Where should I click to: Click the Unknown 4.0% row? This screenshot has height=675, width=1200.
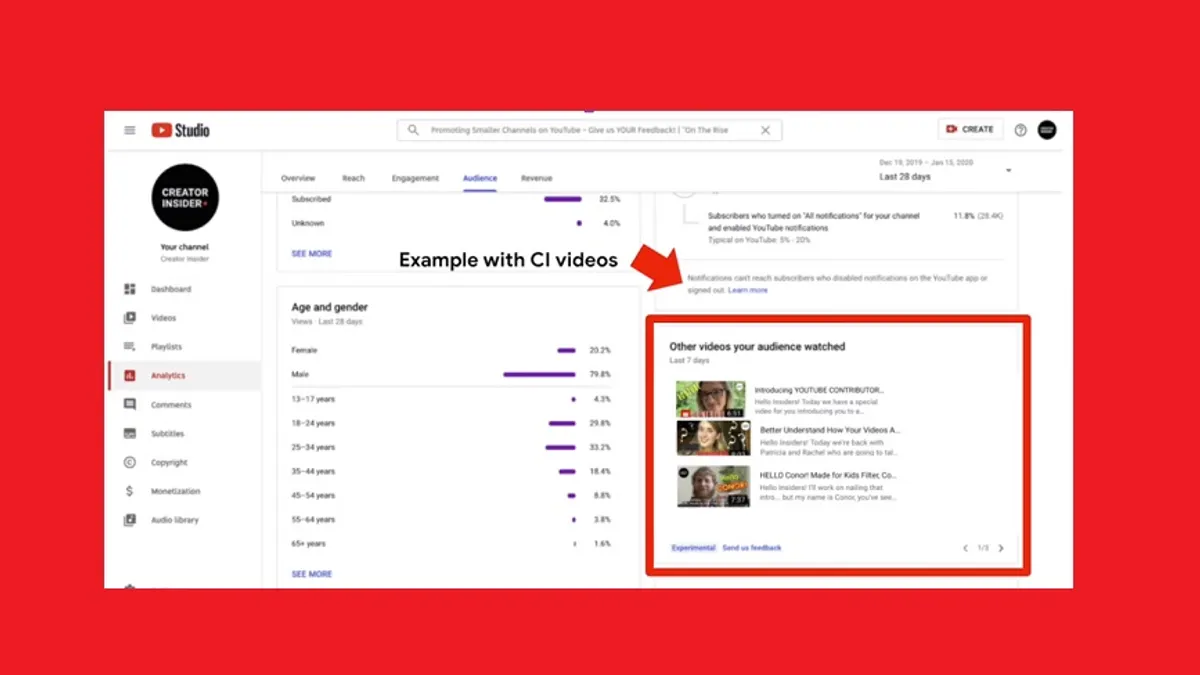point(455,223)
